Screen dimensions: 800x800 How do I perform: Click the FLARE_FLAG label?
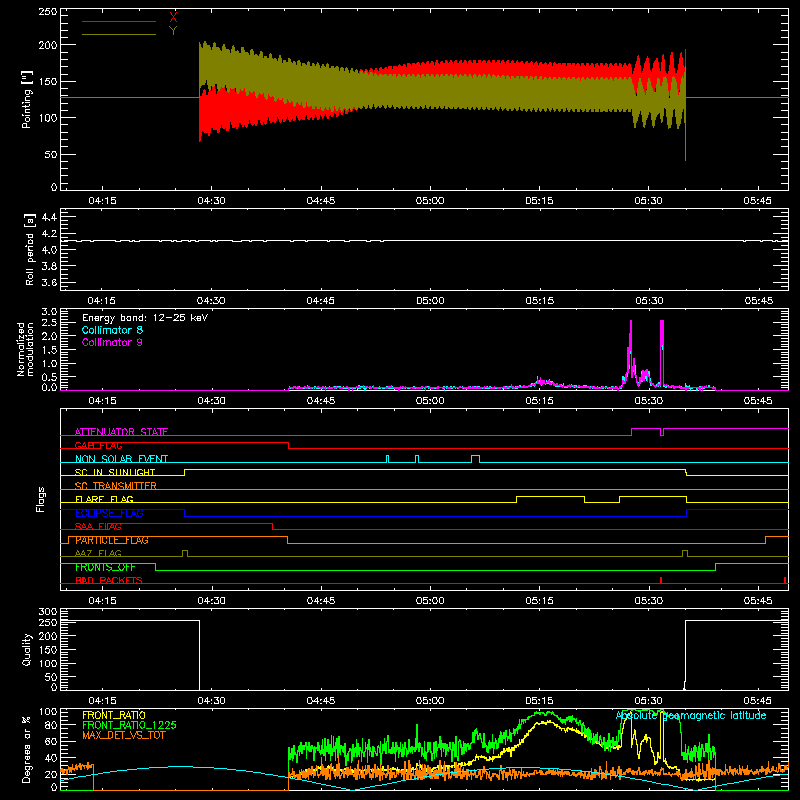[x=104, y=499]
